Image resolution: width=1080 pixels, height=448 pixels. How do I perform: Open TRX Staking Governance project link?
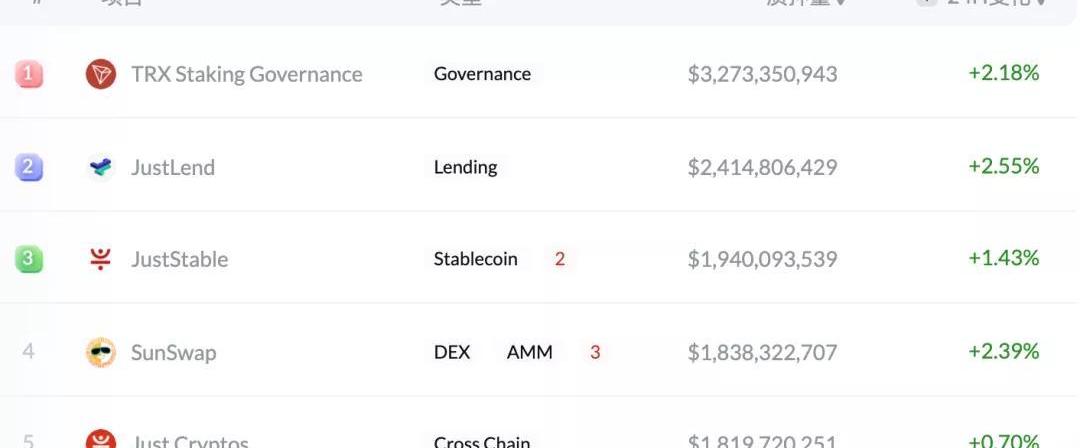point(246,74)
